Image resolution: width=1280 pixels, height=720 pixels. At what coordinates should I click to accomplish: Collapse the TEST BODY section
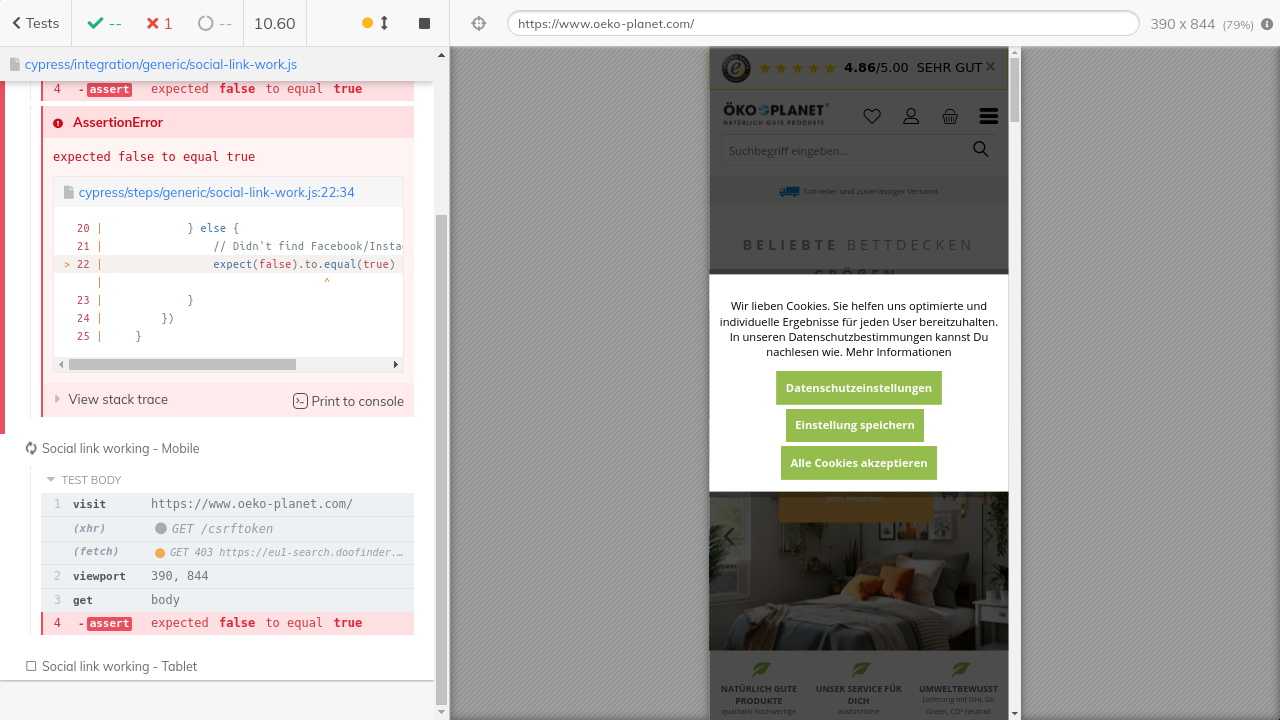point(90,480)
